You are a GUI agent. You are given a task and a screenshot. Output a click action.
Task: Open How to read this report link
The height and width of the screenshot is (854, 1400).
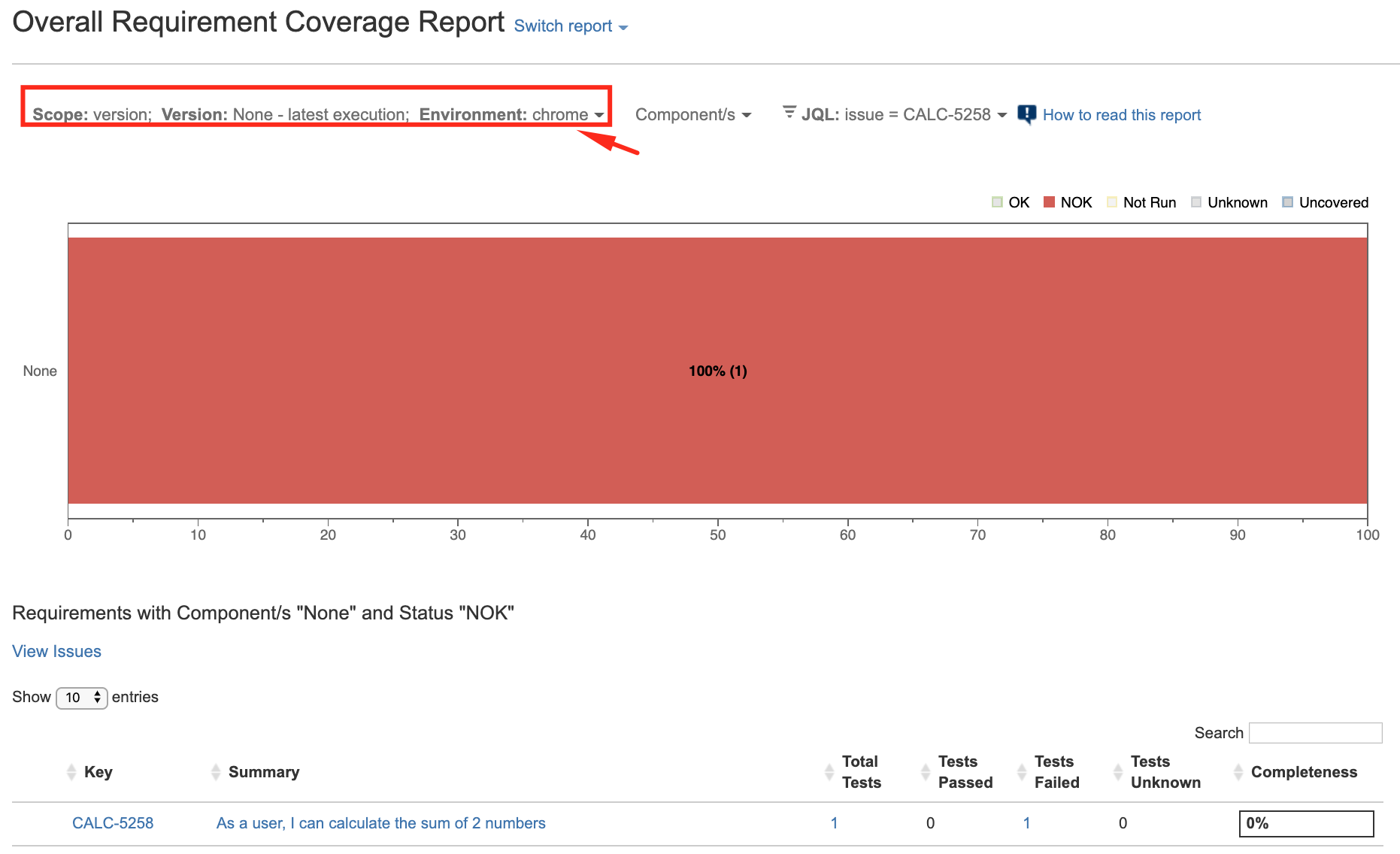(x=1121, y=115)
